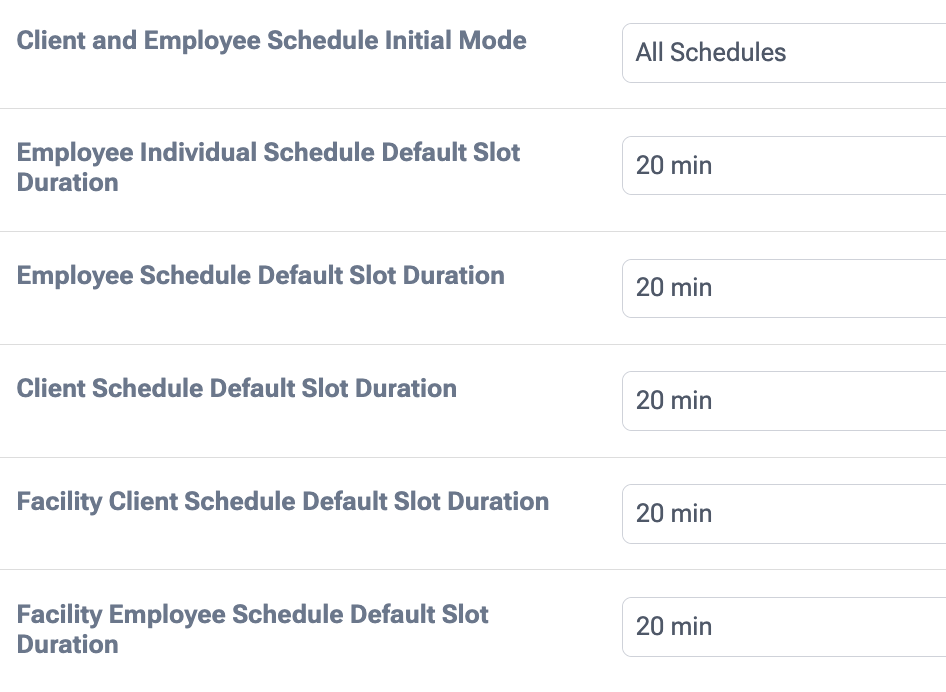The image size is (946, 692).
Task: Expand Facility Employee Schedule slot duration dropdown
Action: [x=785, y=627]
